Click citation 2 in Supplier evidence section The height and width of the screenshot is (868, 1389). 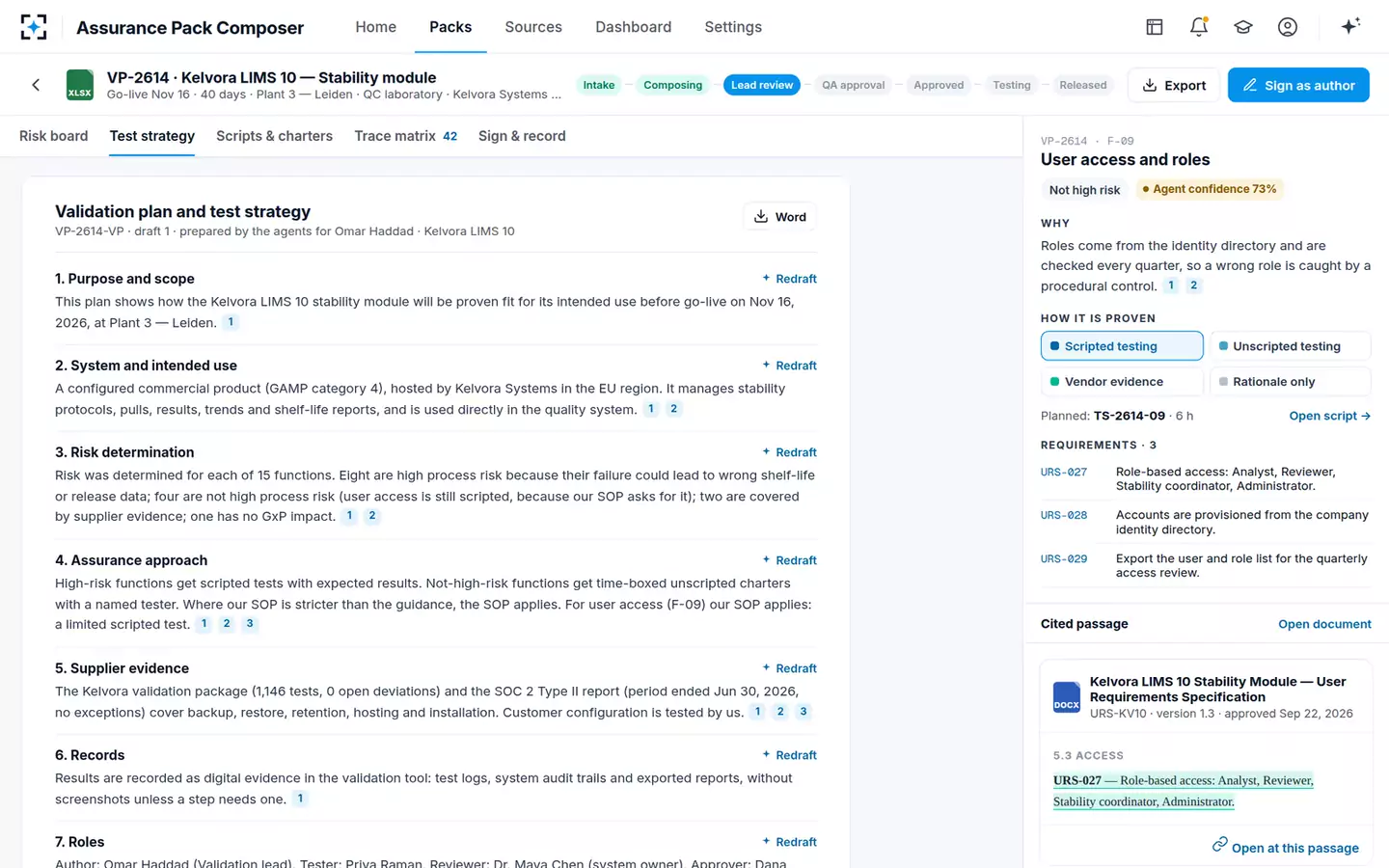coord(780,712)
